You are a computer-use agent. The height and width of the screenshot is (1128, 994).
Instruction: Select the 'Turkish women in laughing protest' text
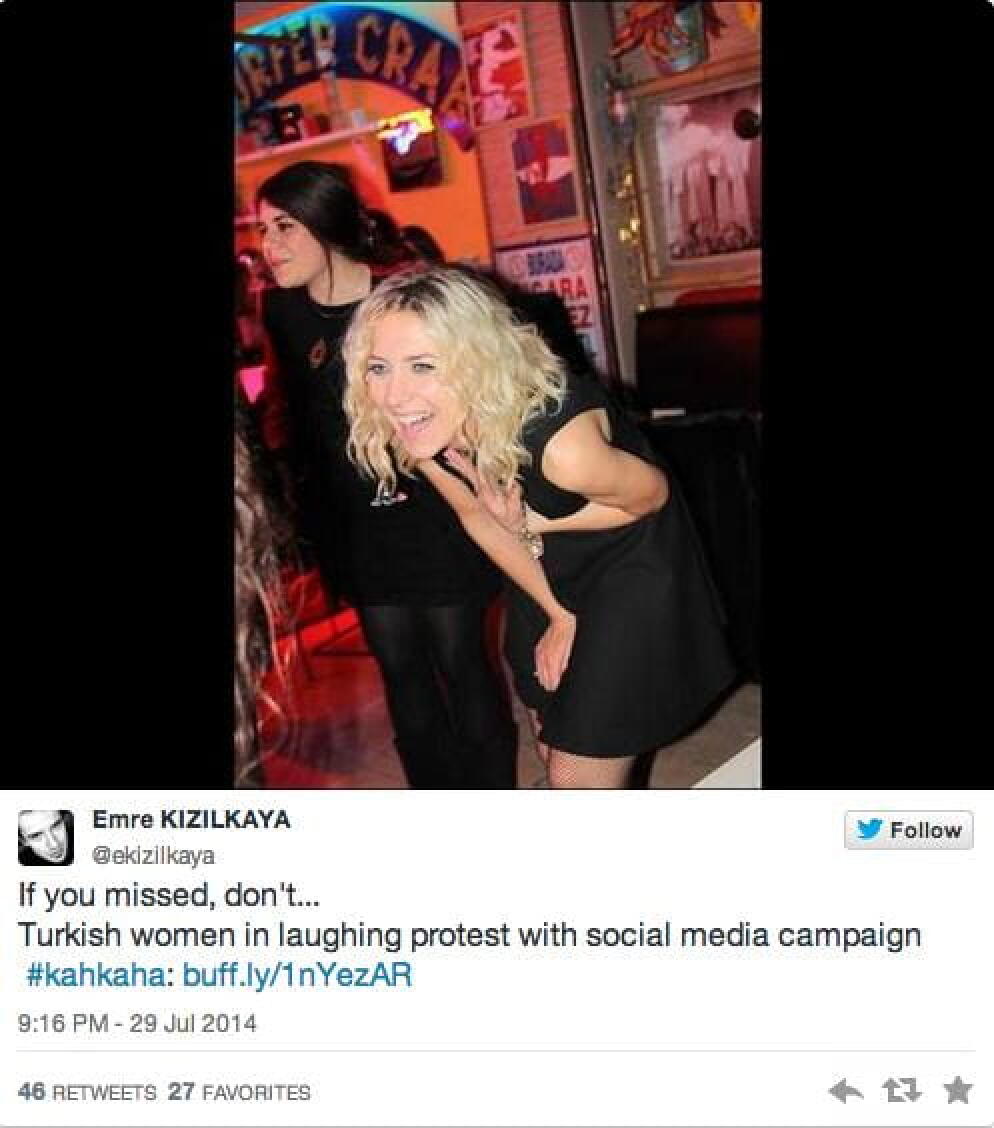pyautogui.click(x=255, y=935)
